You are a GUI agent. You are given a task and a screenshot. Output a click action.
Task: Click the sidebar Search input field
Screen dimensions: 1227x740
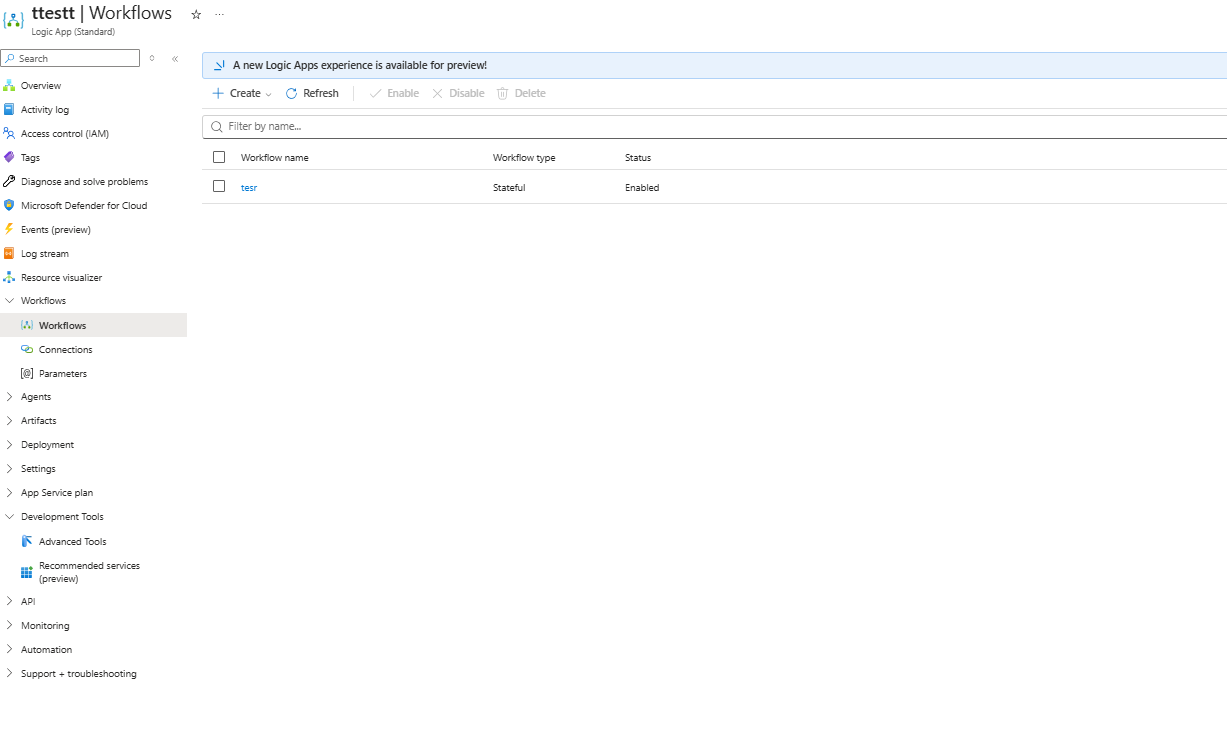tap(70, 59)
